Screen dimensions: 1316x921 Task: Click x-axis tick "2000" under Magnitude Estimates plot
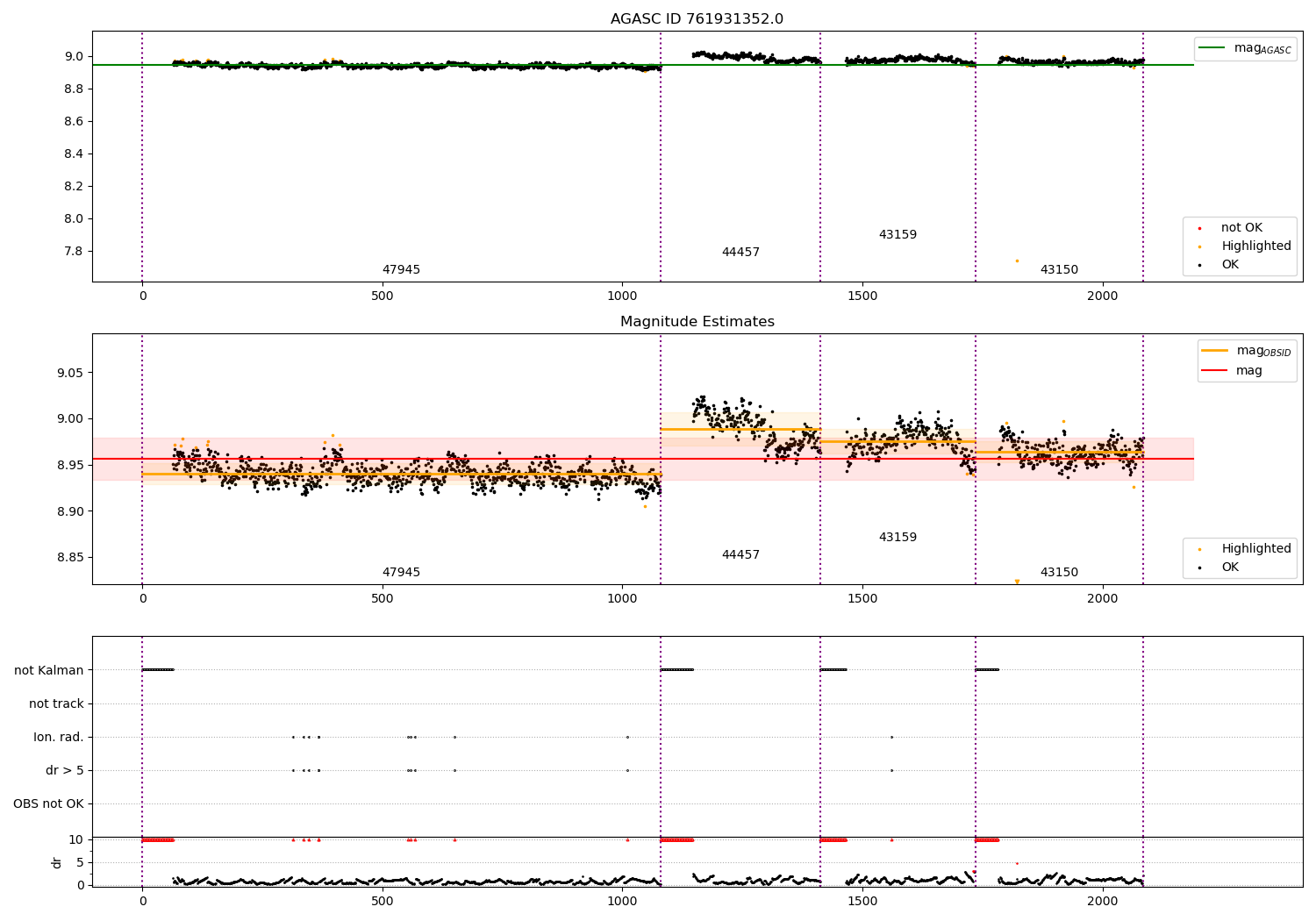click(x=1103, y=599)
